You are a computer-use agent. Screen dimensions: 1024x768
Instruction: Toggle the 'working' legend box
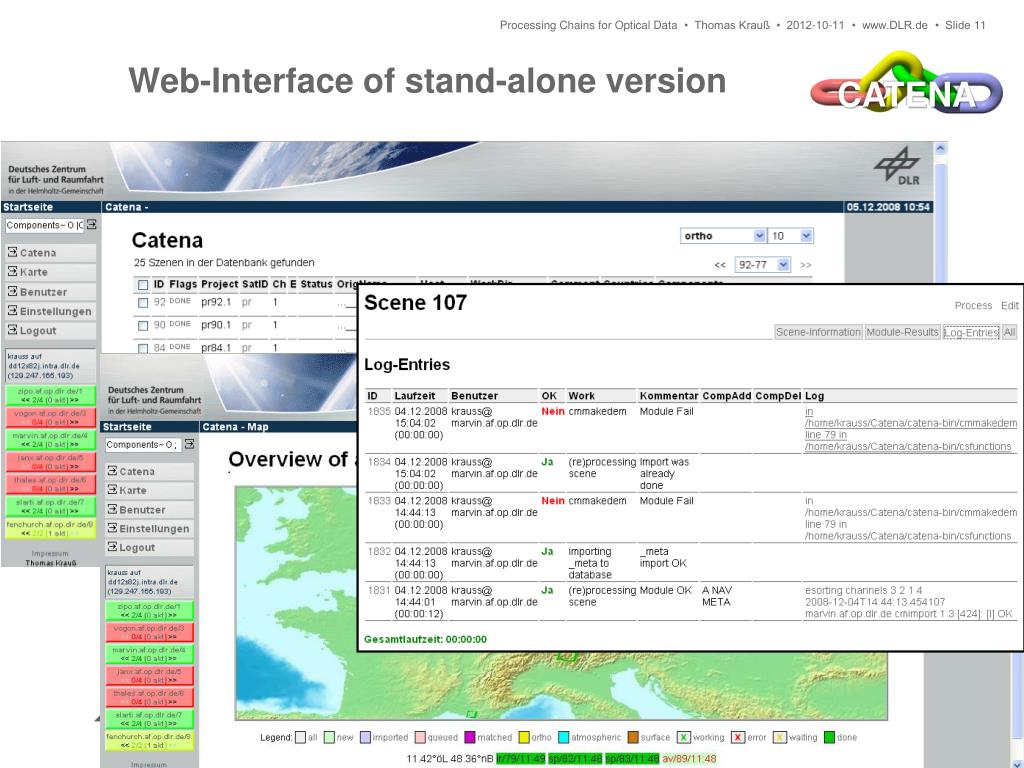pos(683,737)
